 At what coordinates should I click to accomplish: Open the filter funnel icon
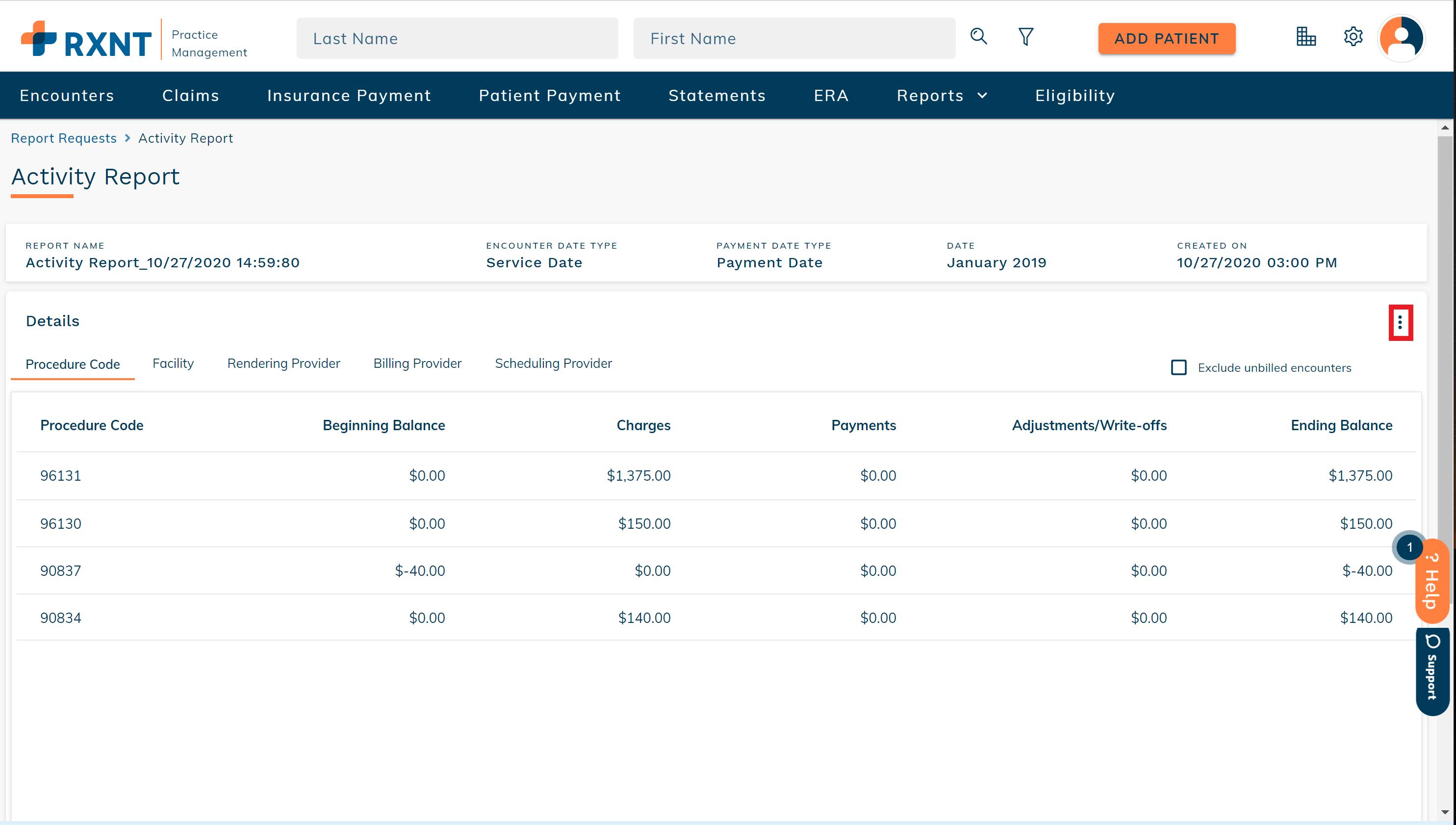pyautogui.click(x=1025, y=37)
